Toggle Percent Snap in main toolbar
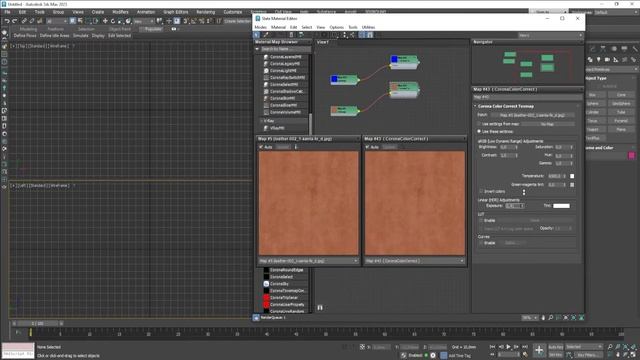This screenshot has height=360, width=640. [x=202, y=21]
